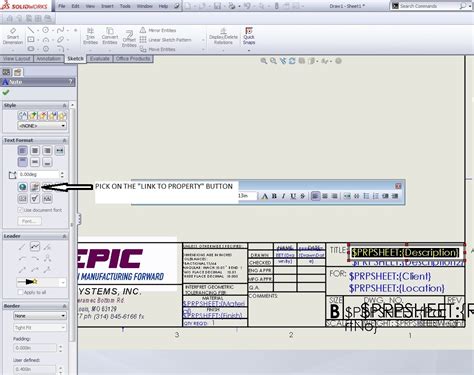Collapse the Leader section
The height and width of the screenshot is (375, 474).
pos(65,236)
